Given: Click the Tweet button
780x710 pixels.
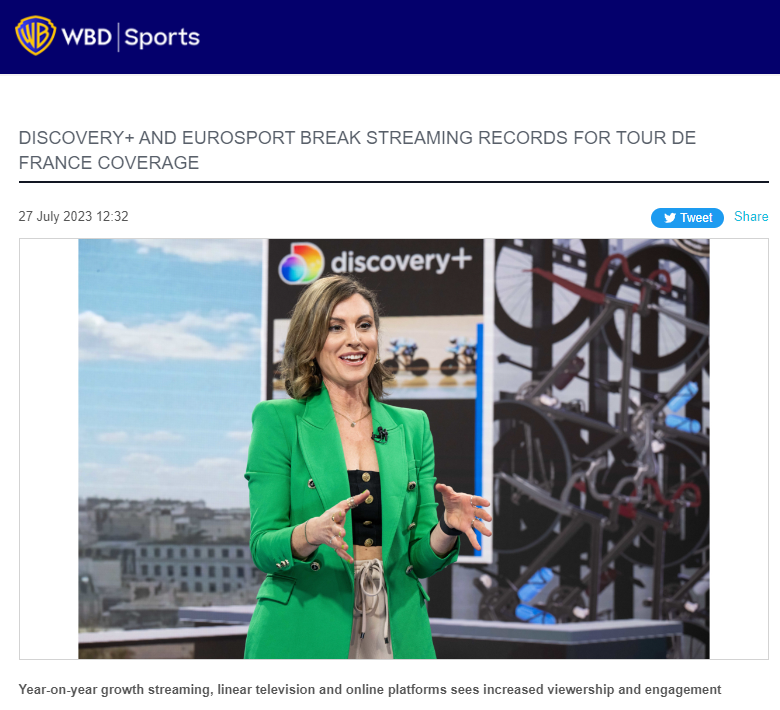Looking at the screenshot, I should coord(687,218).
